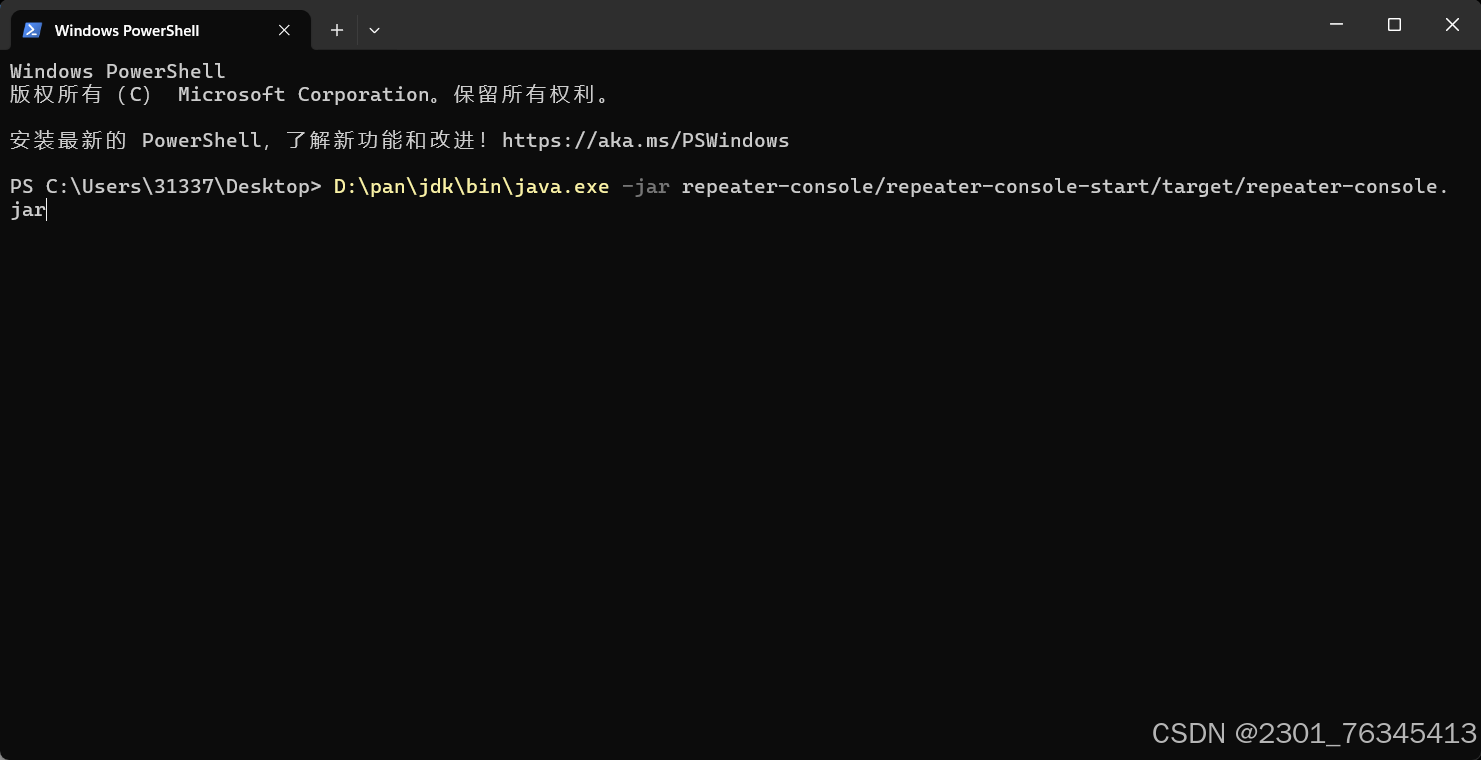Screen dimensions: 1481x760
Task: Click the PowerShell icon on the tab
Action: pyautogui.click(x=32, y=30)
